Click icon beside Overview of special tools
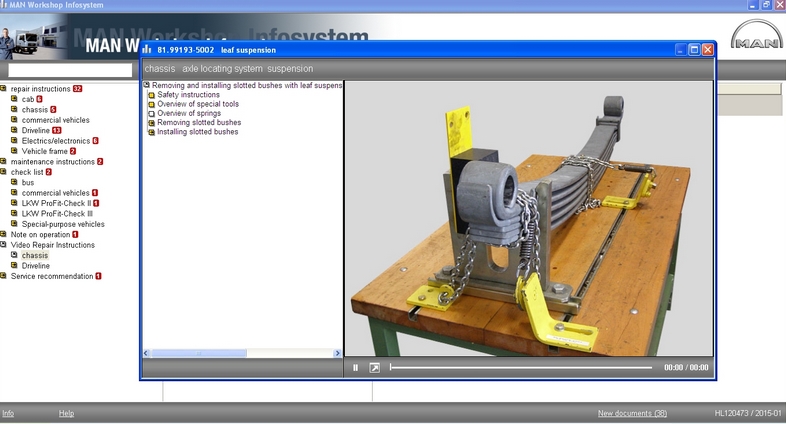Screen dimensions: 786x424 click(x=151, y=104)
